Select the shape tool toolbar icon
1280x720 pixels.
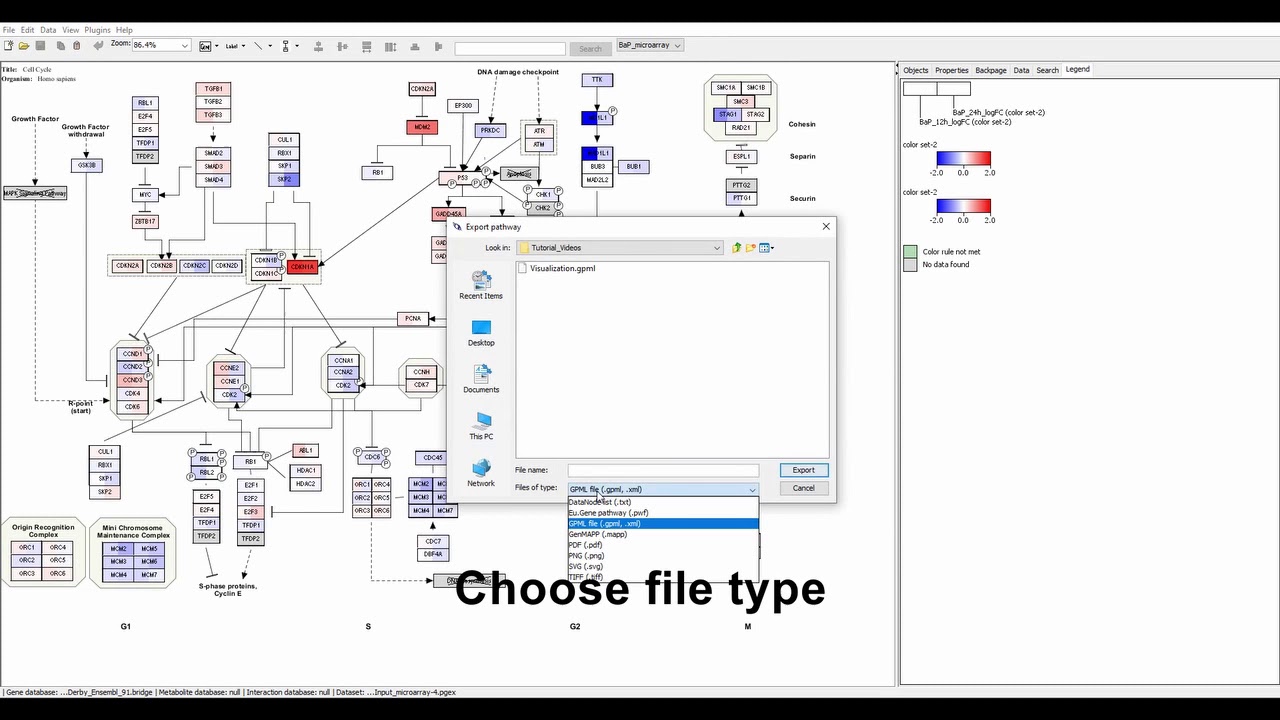click(285, 46)
